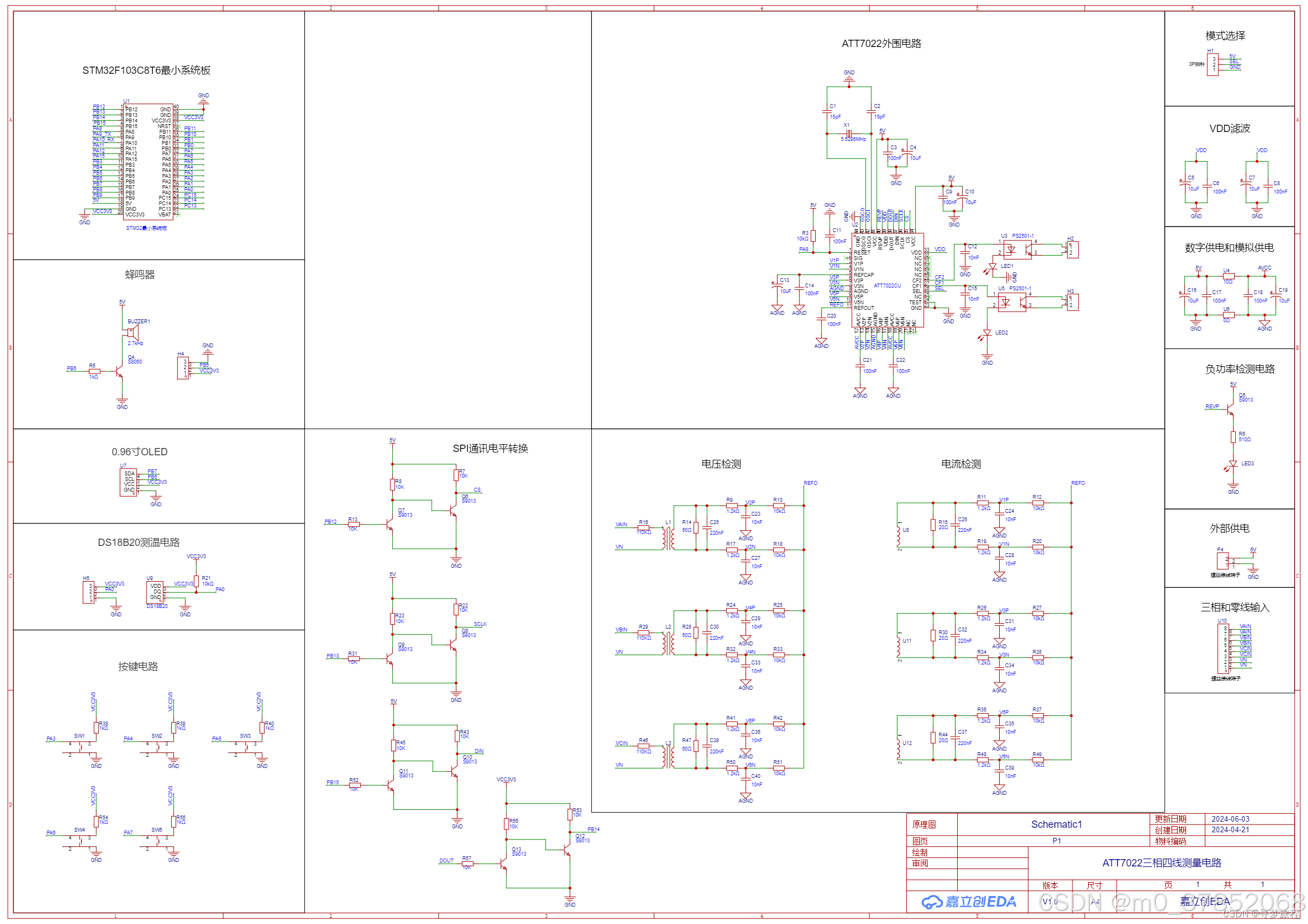Select the X1 crystal oscillator symbol
Screen dimensions: 1308x924
[x=849, y=133]
